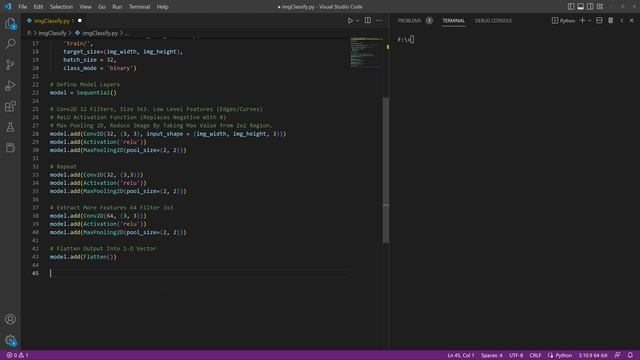The image size is (640, 360).
Task: Change end of line sequence CRLF
Action: click(x=535, y=355)
